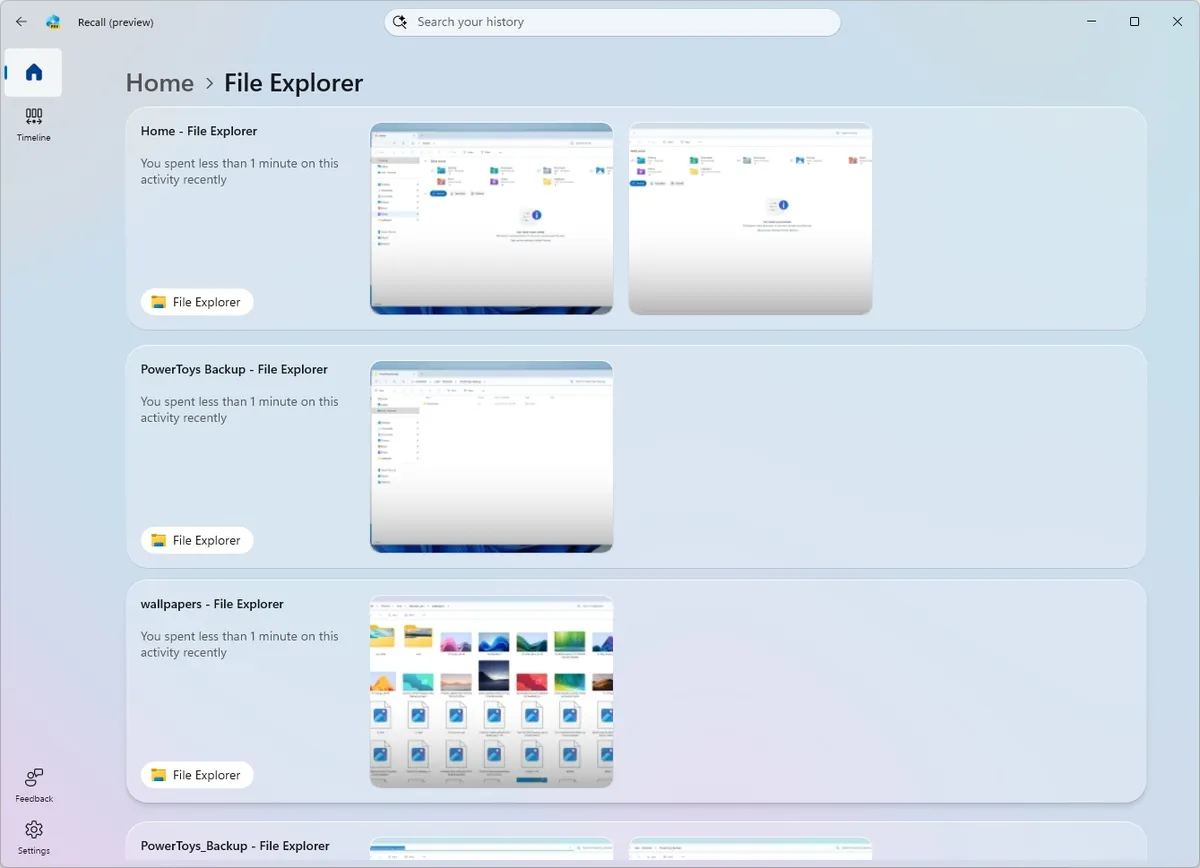The width and height of the screenshot is (1200, 868).
Task: Click File Explorer chip under Home activity
Action: tap(197, 302)
